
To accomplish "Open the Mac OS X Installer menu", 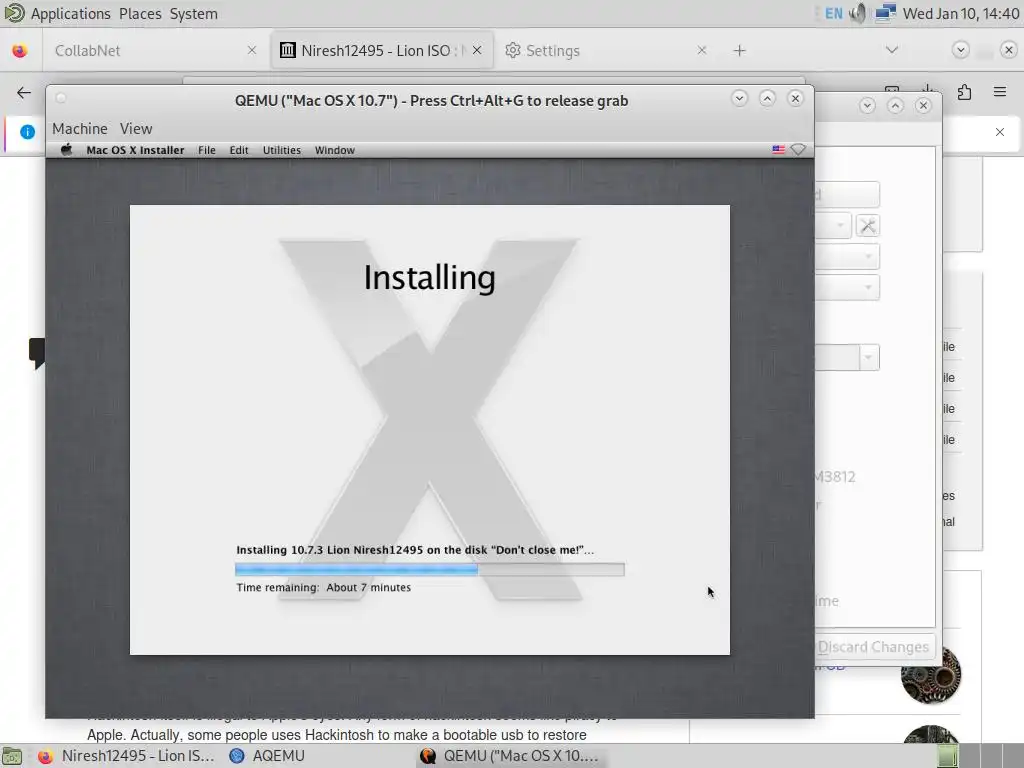I will [135, 150].
